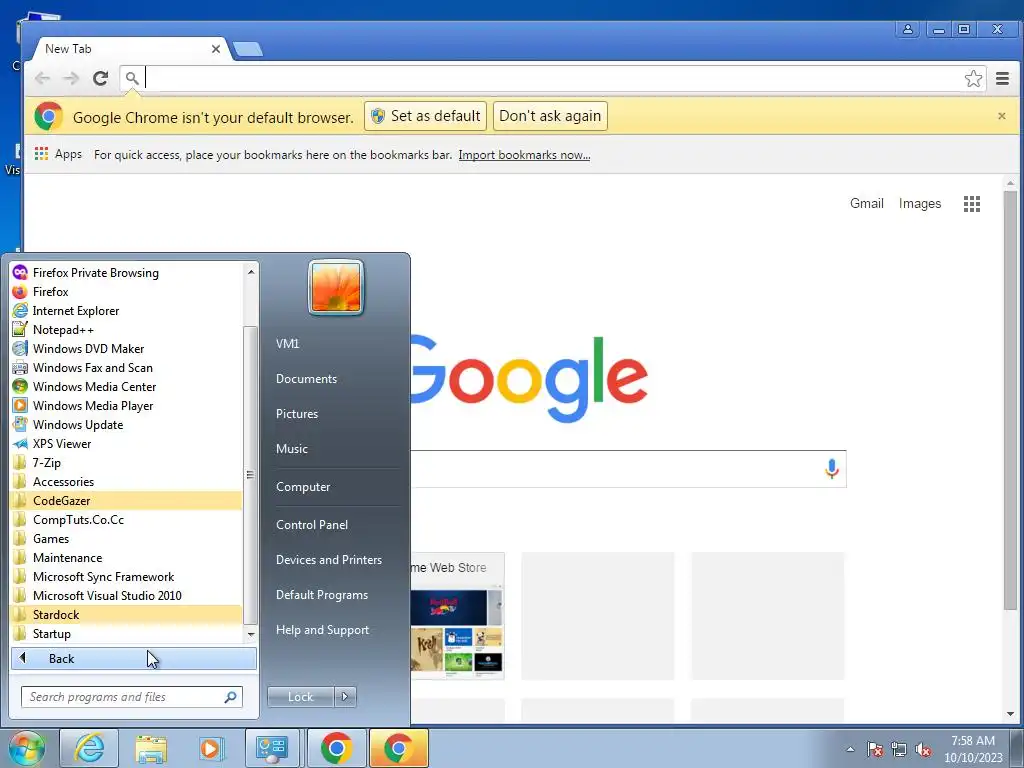Open Control Panel from the Start menu

coord(312,524)
